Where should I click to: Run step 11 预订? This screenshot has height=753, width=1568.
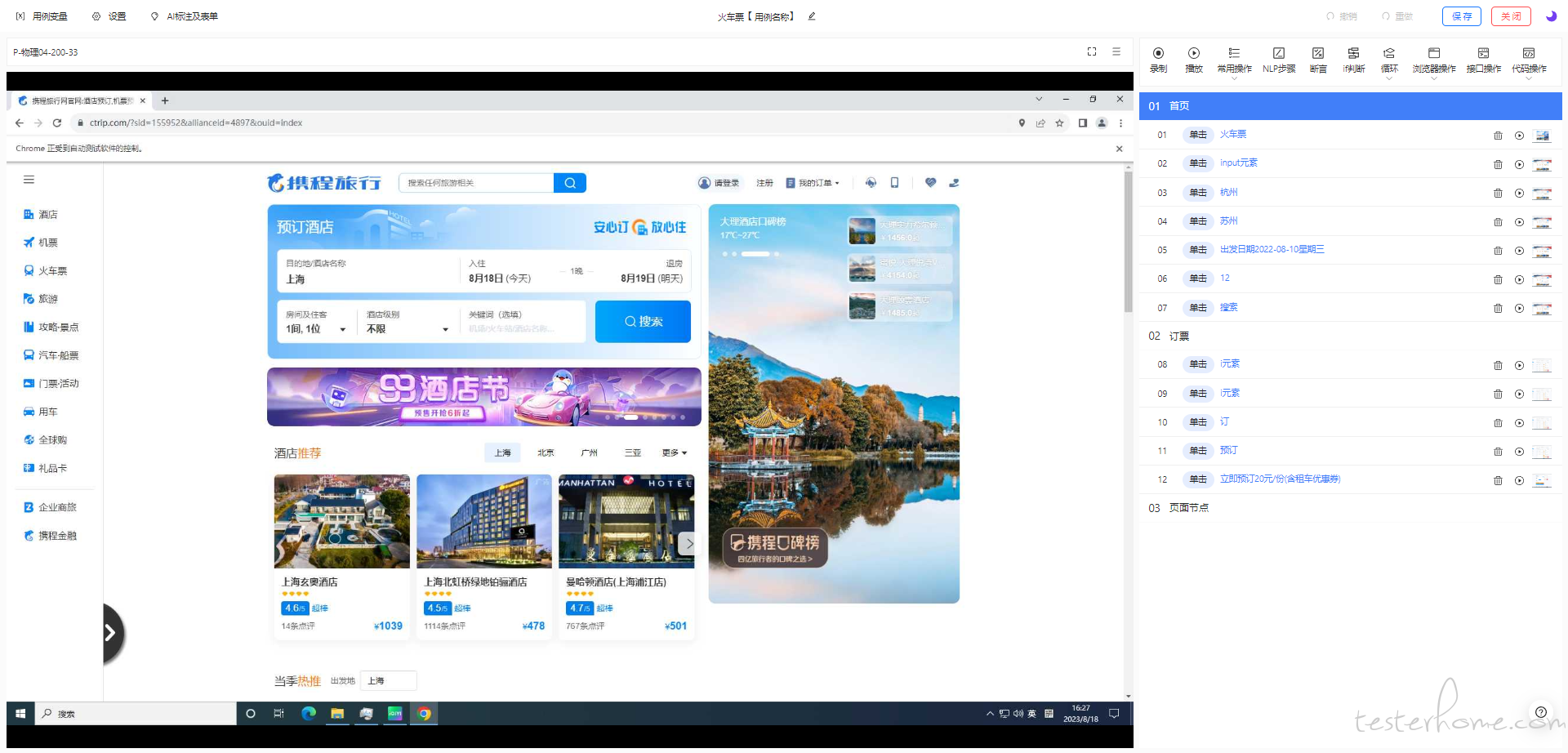coord(1519,452)
